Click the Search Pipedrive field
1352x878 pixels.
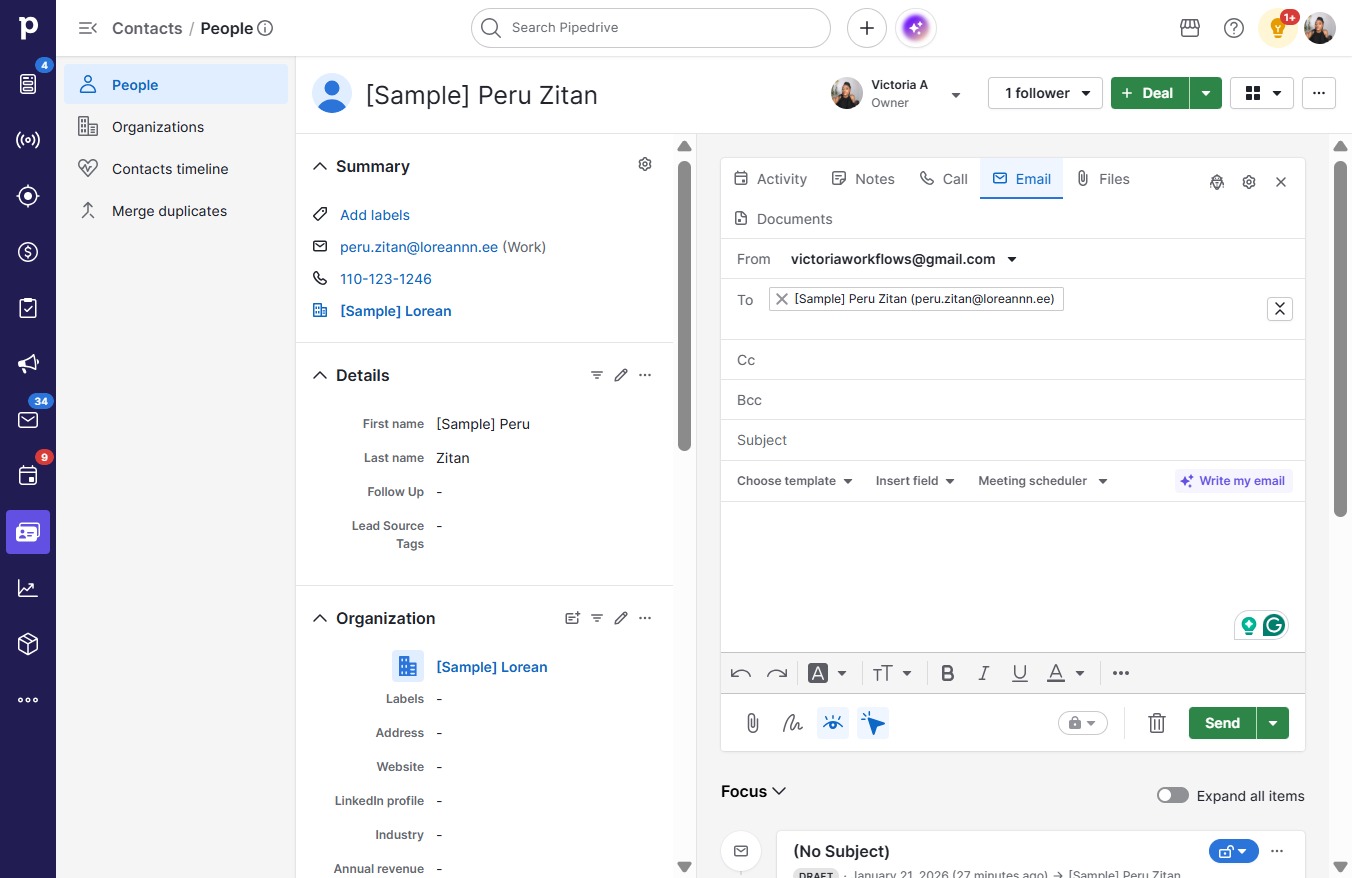[x=651, y=28]
